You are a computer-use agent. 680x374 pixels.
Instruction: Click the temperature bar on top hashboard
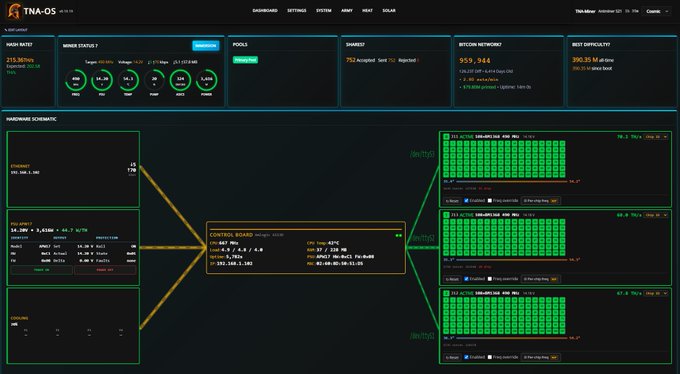pyautogui.click(x=512, y=182)
